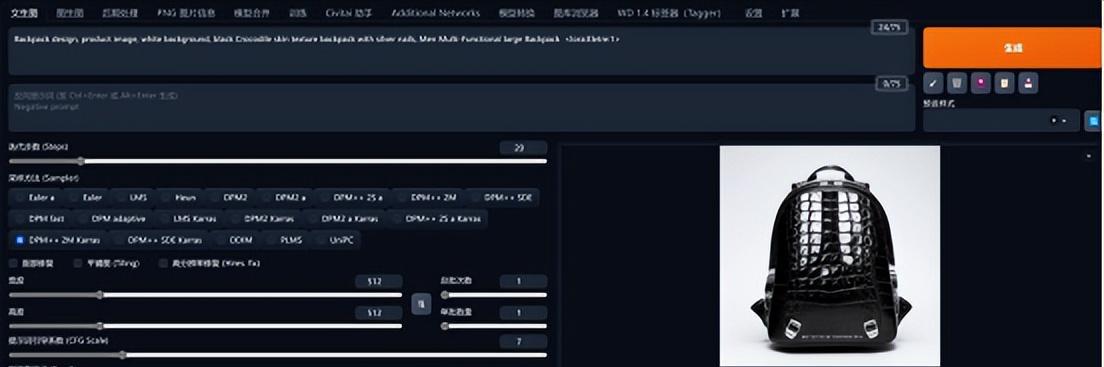1104x367 pixels.
Task: Click the clipboard icon to apply selected style
Action: coord(1004,83)
